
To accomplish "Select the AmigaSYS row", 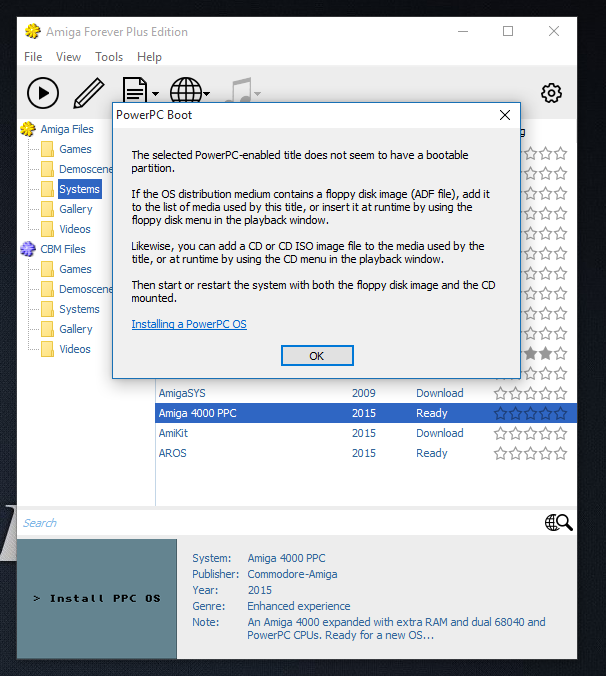I will [366, 393].
